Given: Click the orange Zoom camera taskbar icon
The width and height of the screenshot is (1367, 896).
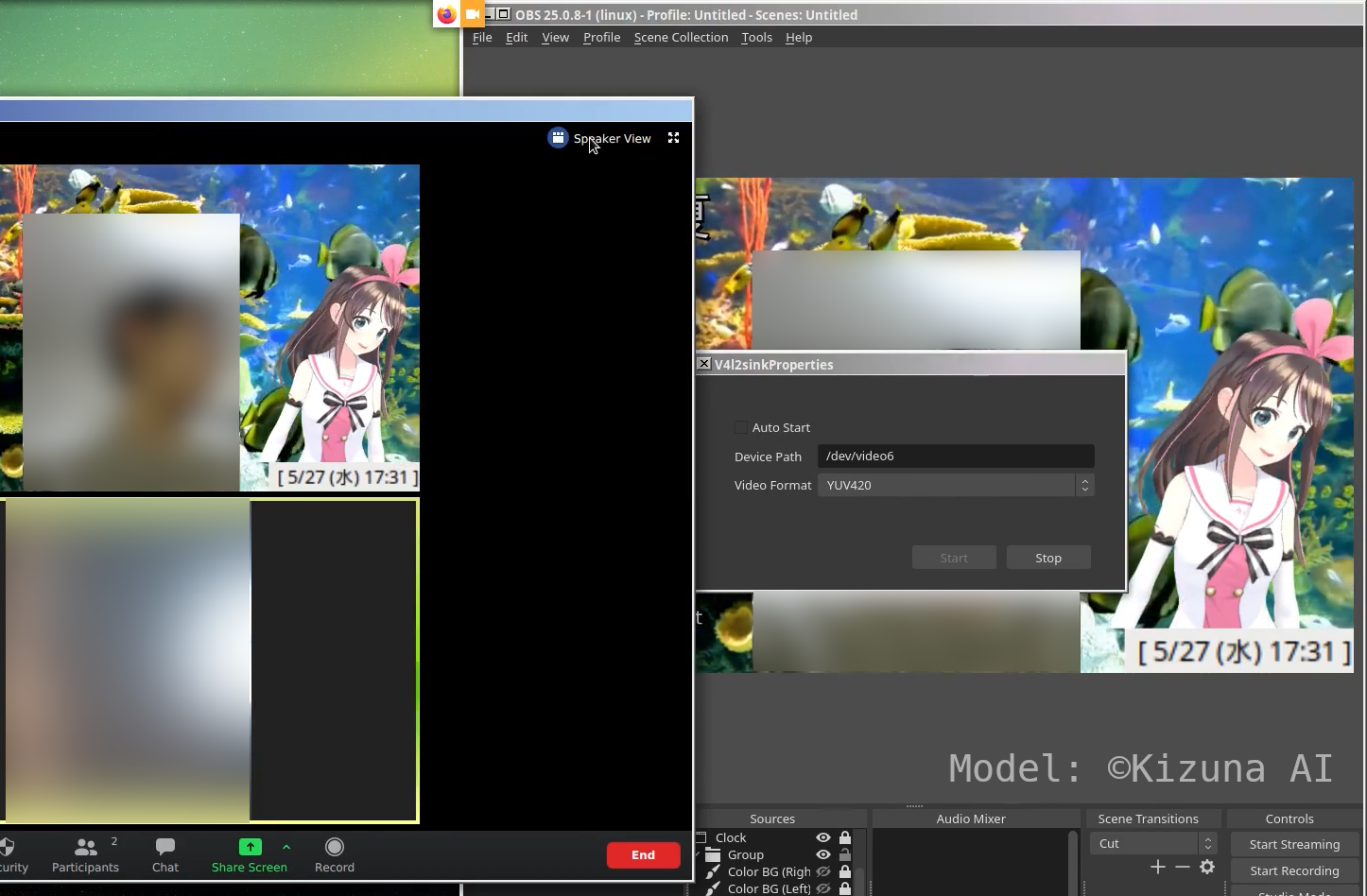Looking at the screenshot, I should (473, 14).
